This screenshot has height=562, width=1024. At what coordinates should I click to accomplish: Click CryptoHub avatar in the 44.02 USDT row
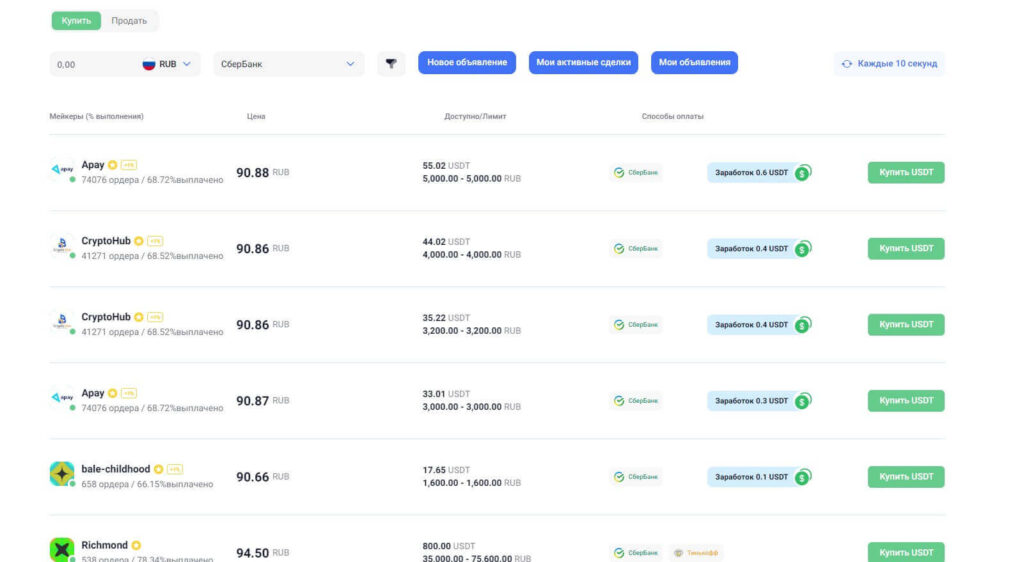(x=62, y=245)
